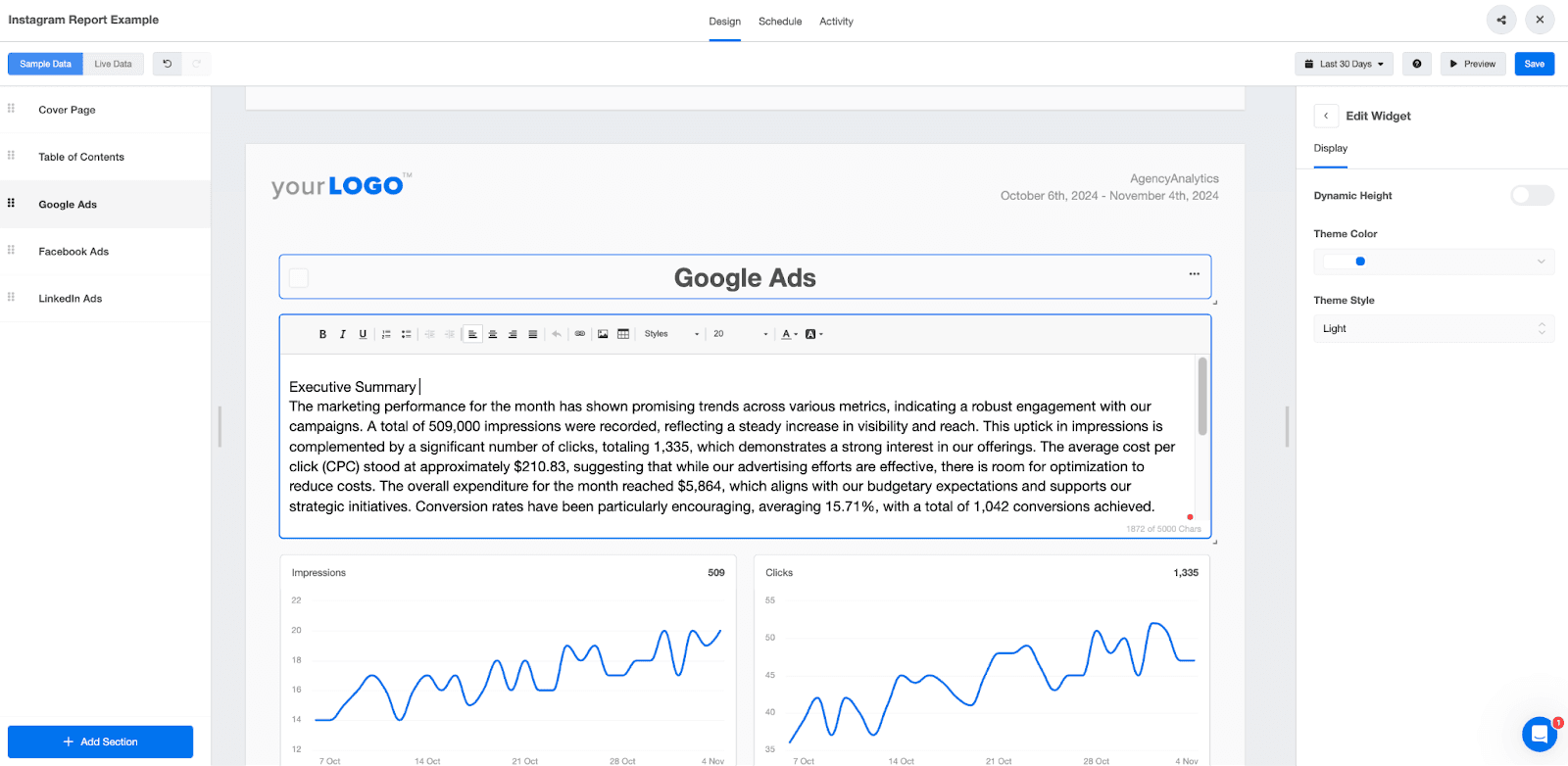Preview the Instagram report
Viewport: 1568px width, 766px height.
tap(1471, 63)
